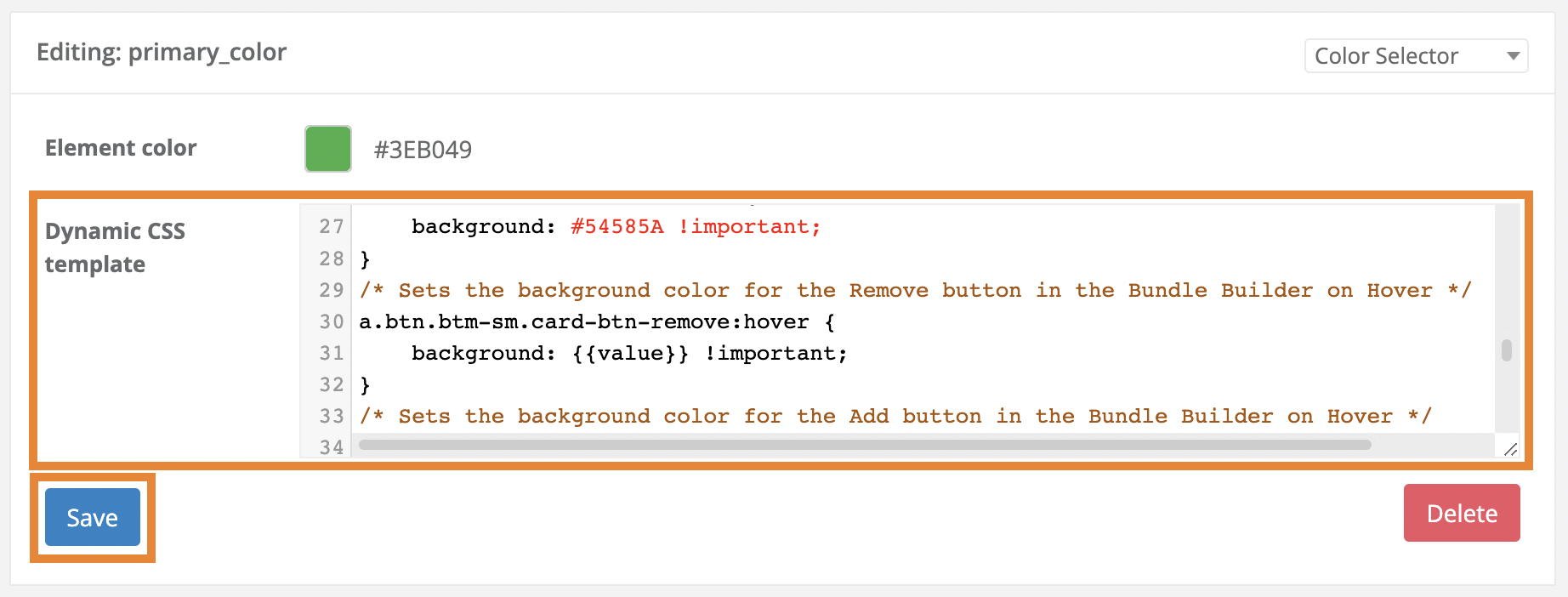Click the a.btn.btm-sm.card-btn-remove:hover selector

tap(587, 321)
